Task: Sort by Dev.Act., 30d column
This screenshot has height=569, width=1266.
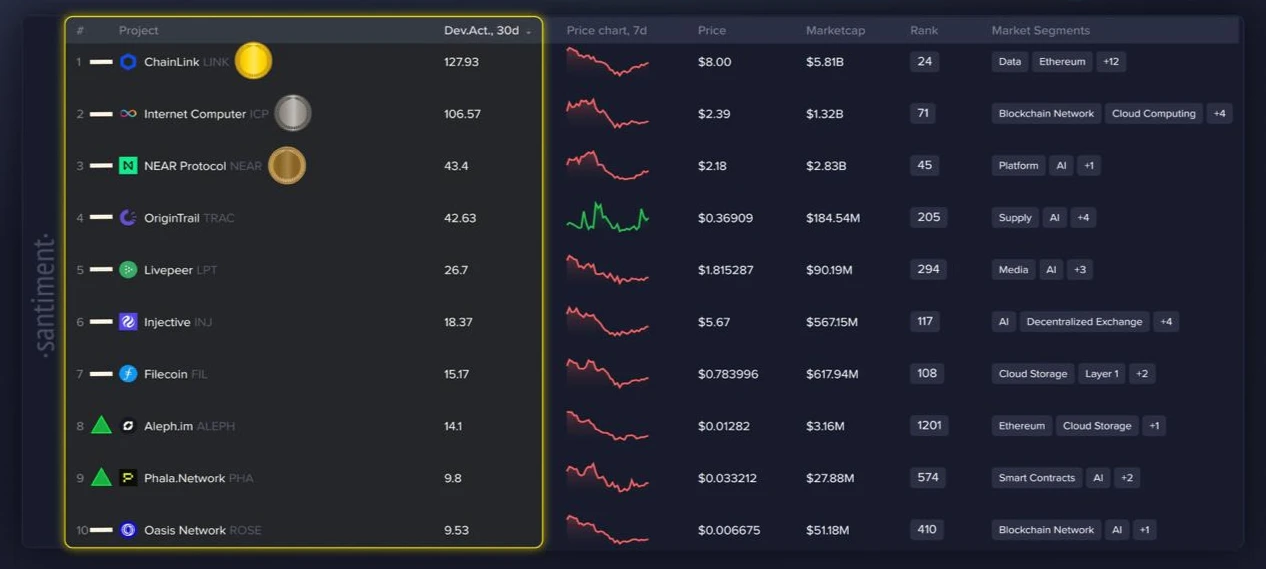Action: click(x=487, y=31)
